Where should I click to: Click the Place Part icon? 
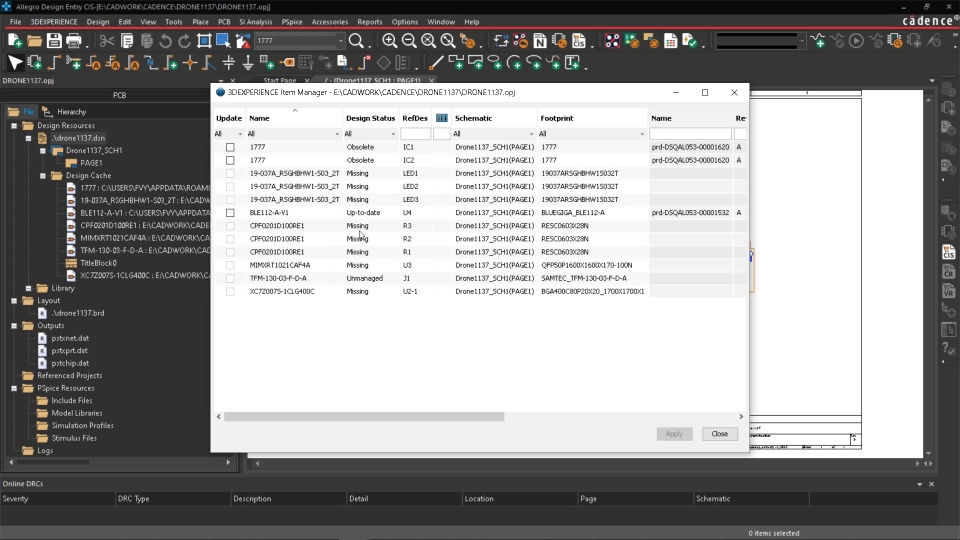[35, 62]
